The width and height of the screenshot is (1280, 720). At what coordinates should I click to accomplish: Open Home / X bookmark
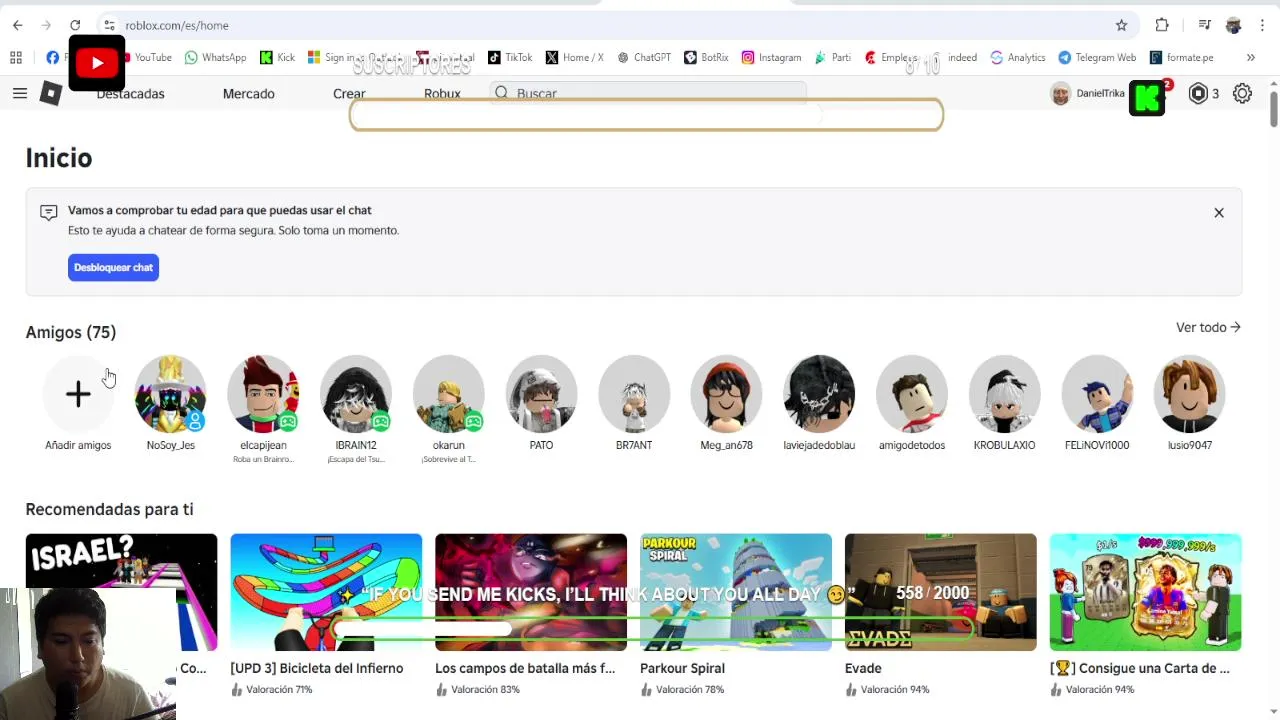pyautogui.click(x=574, y=57)
